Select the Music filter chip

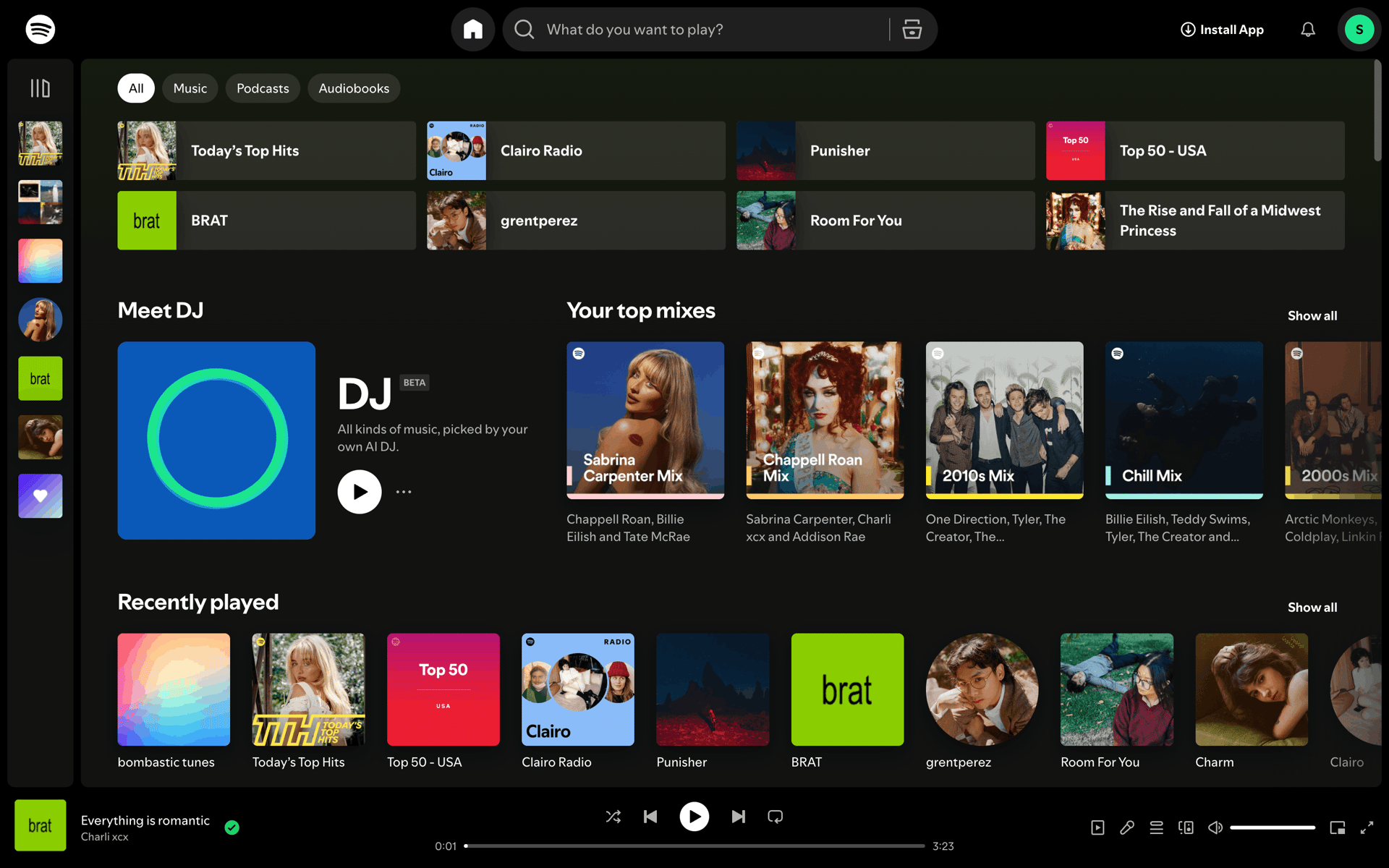[190, 88]
